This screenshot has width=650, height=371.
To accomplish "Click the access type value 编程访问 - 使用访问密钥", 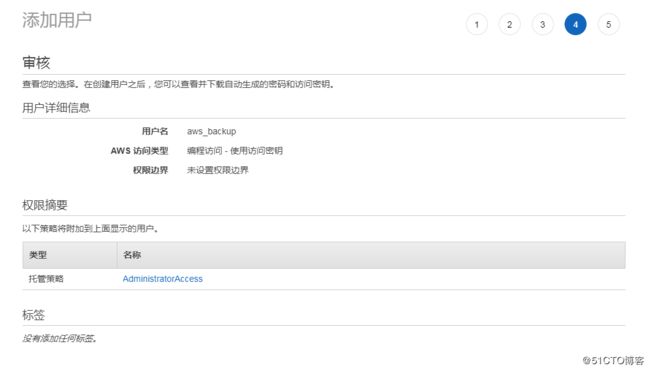I will click(x=235, y=150).
